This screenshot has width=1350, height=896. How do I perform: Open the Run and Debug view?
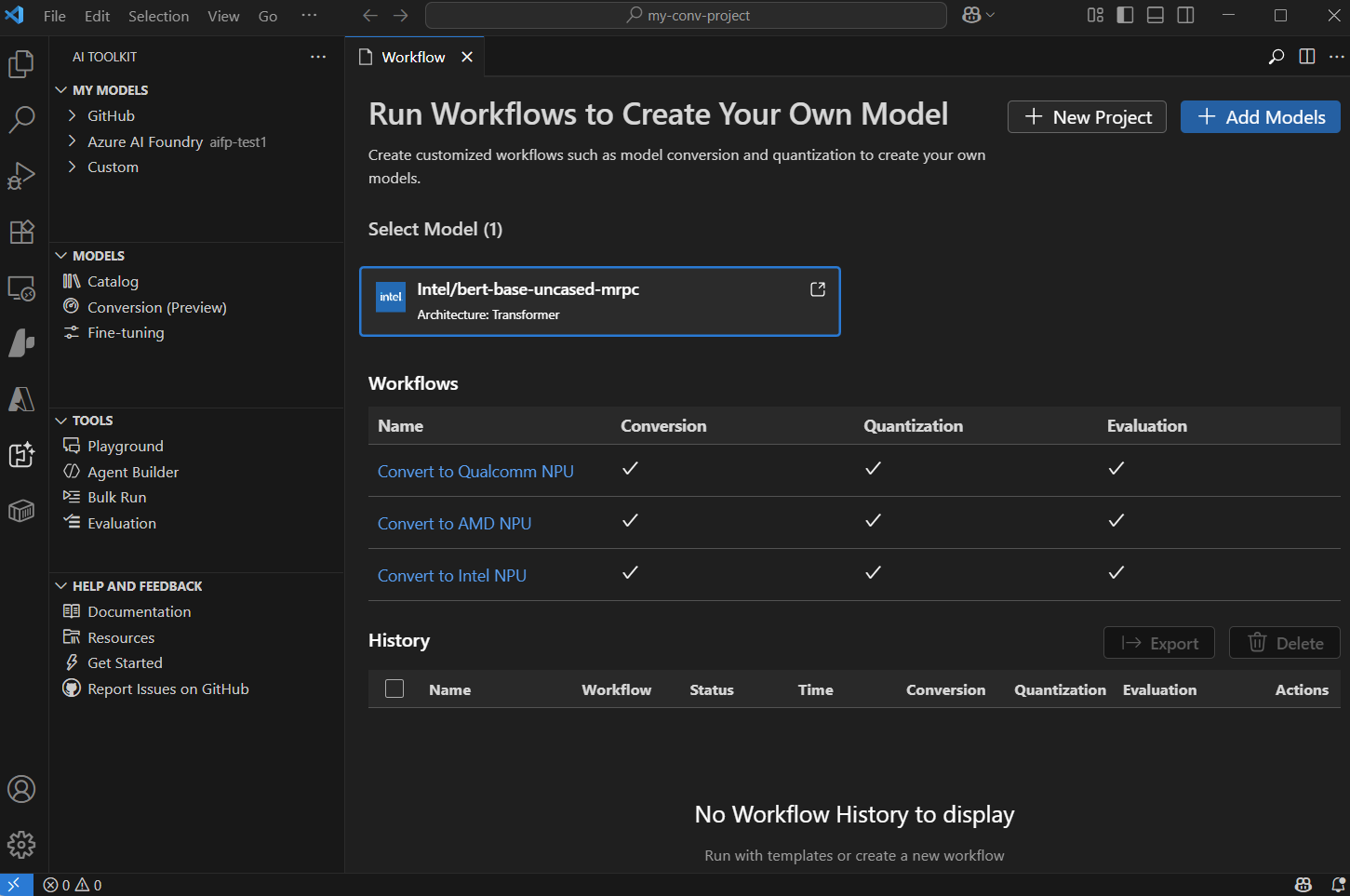[21, 176]
